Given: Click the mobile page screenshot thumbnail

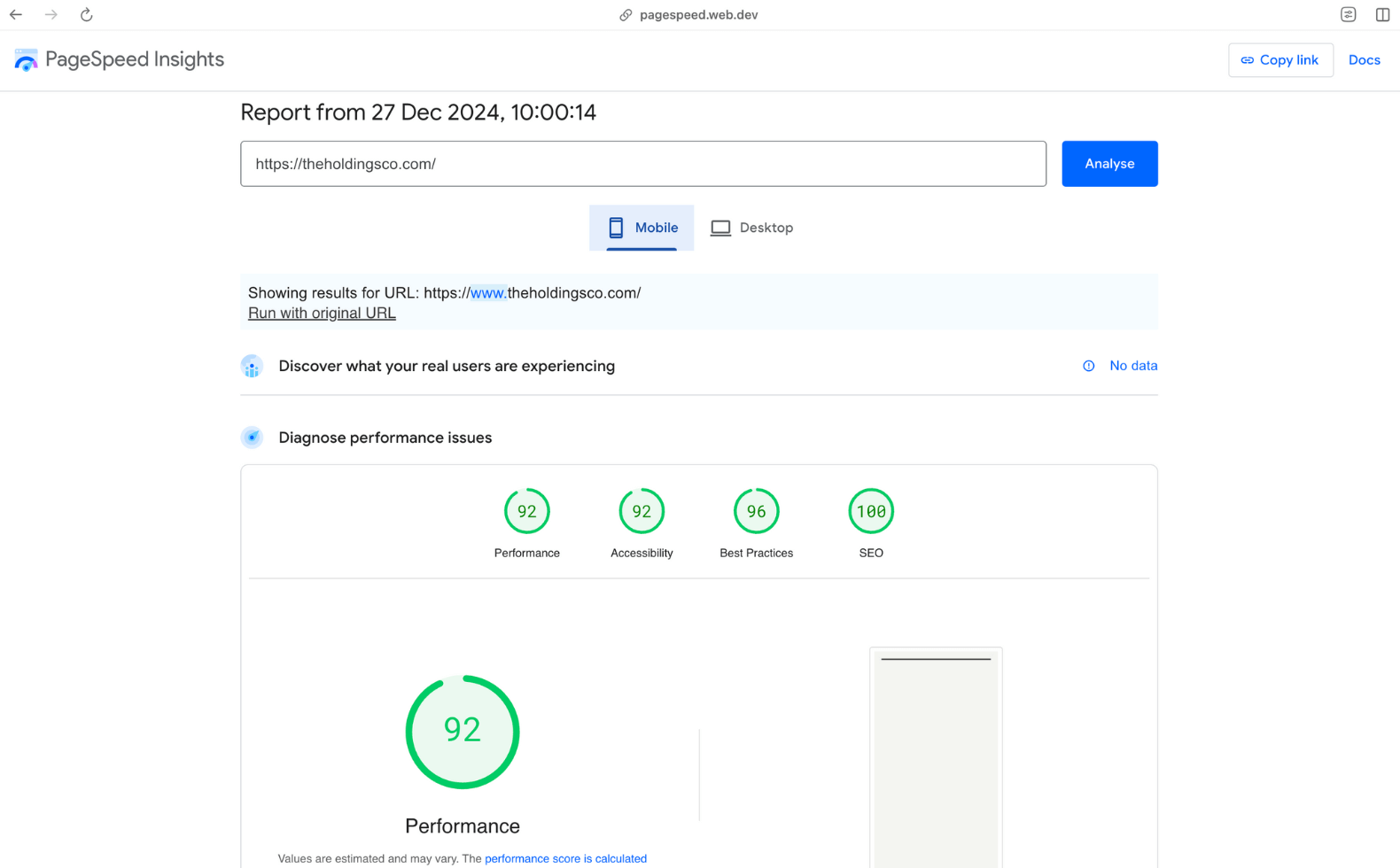Looking at the screenshot, I should click(936, 758).
